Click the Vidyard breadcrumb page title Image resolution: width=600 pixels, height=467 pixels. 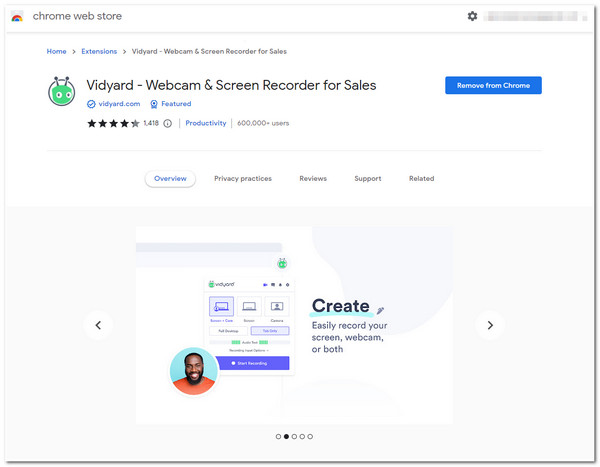click(x=209, y=51)
